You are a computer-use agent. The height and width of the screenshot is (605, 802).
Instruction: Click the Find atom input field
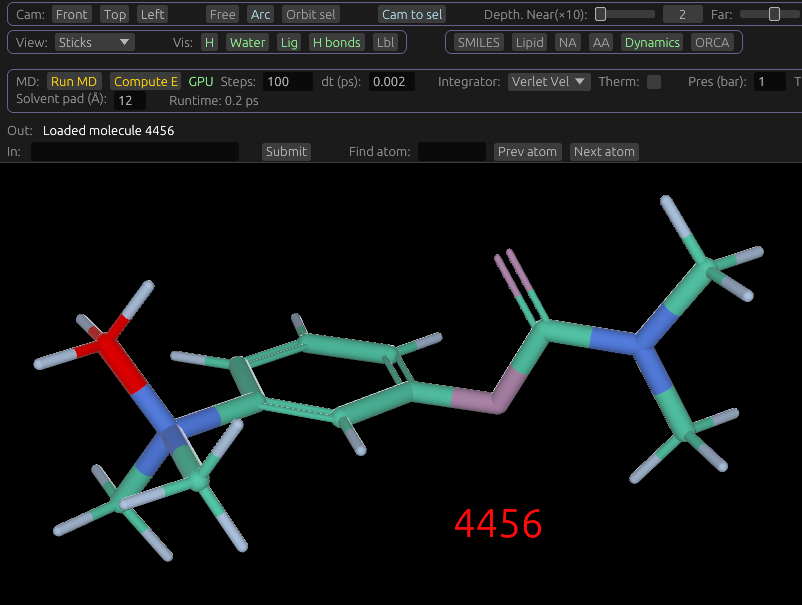tap(451, 152)
